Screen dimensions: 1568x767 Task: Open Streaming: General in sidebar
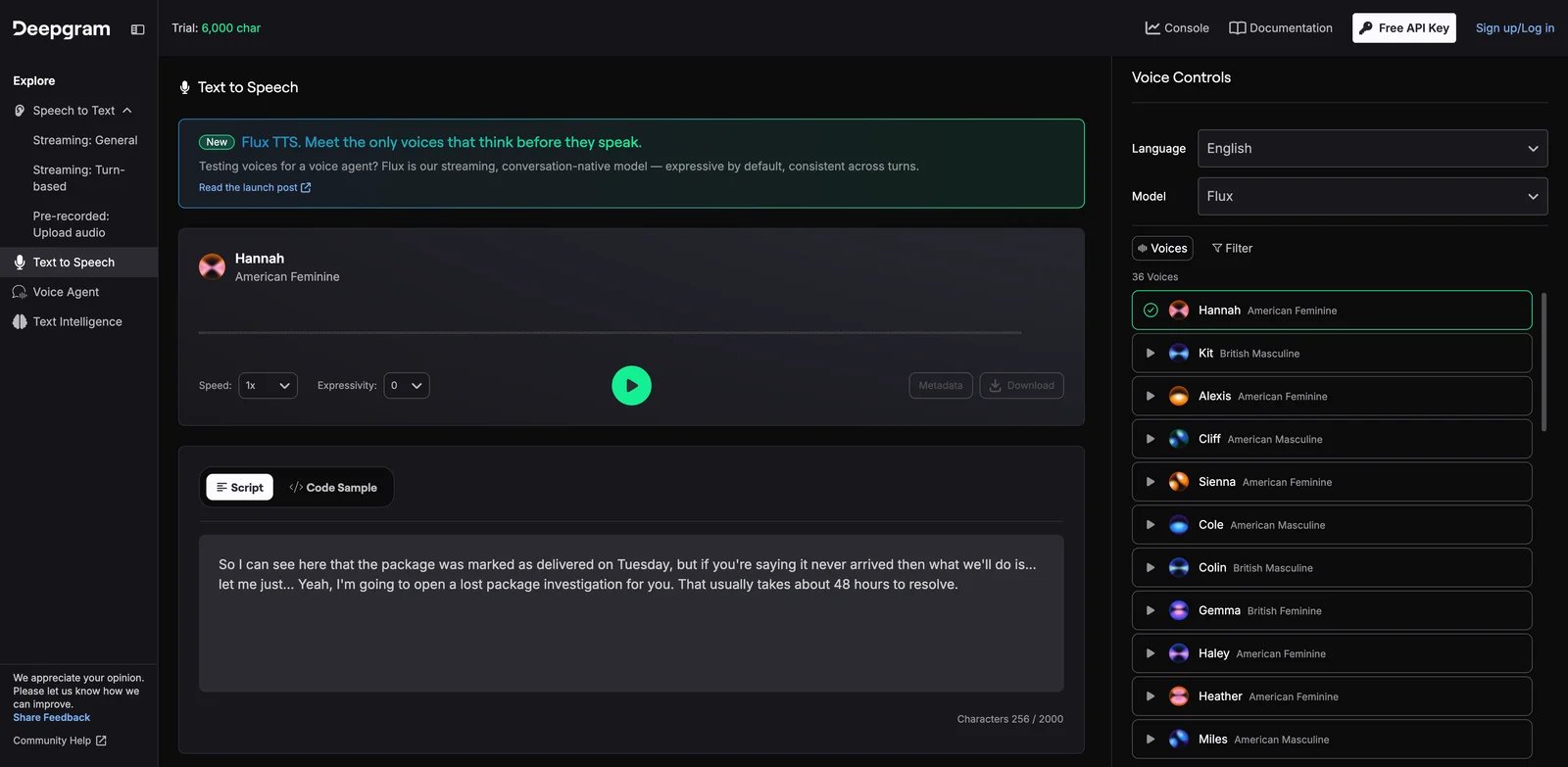85,140
